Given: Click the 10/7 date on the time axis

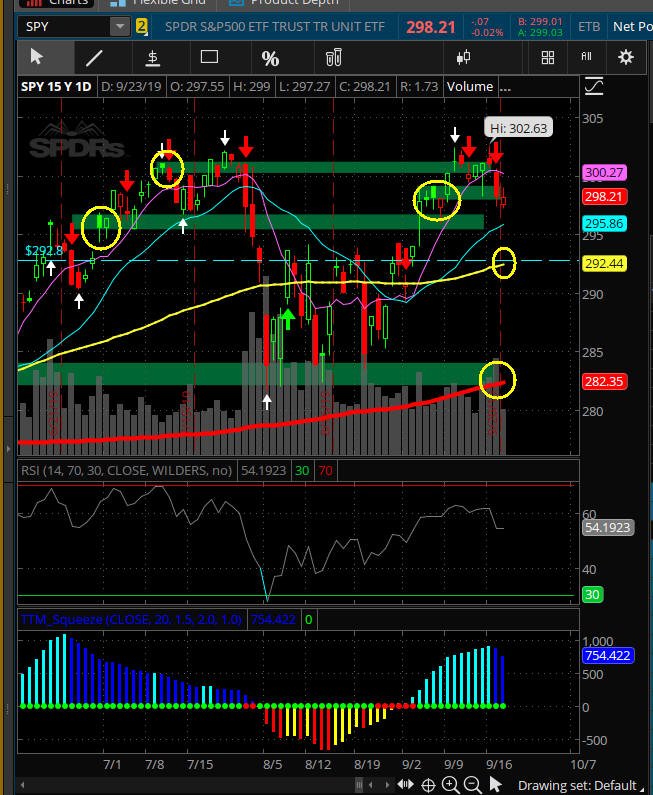Looking at the screenshot, I should 583,764.
